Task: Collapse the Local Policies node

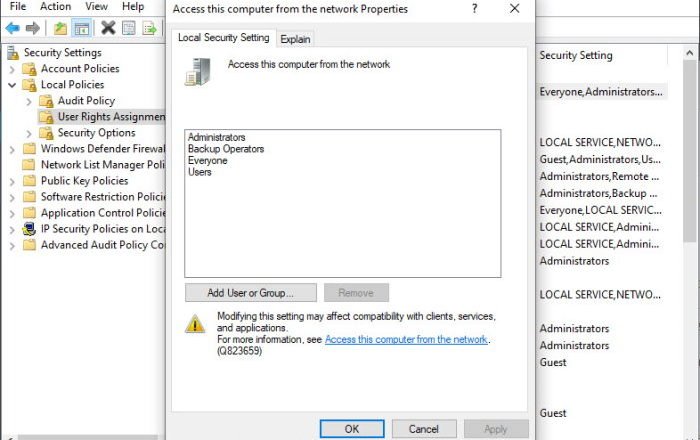Action: (12, 85)
